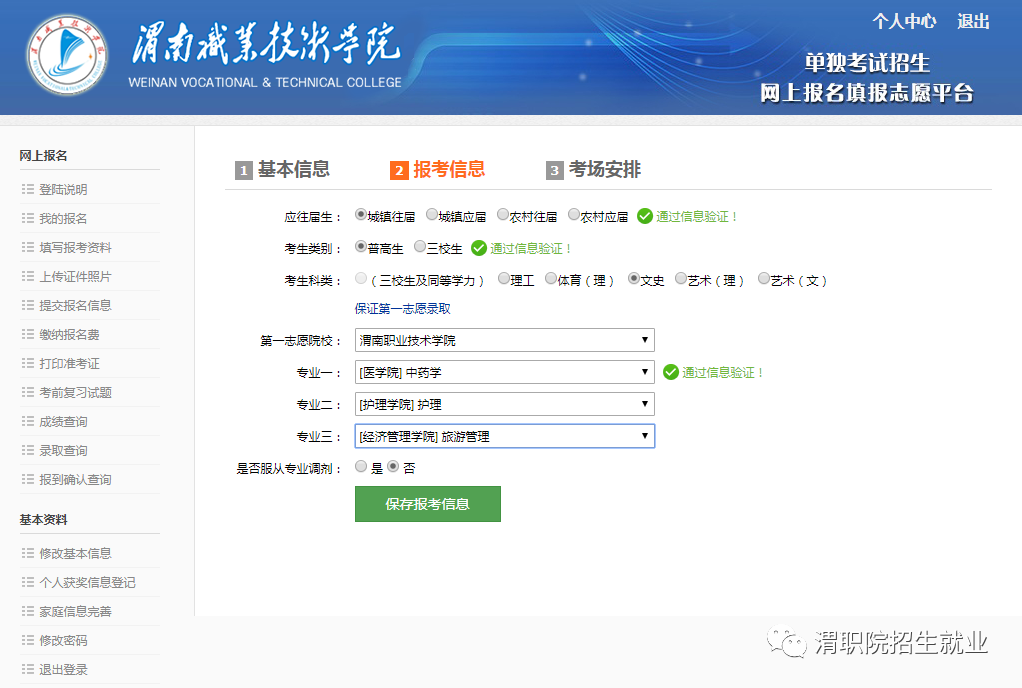Screen dimensions: 1022x688
Task: Click the orange step 2 number badge
Action: (399, 171)
